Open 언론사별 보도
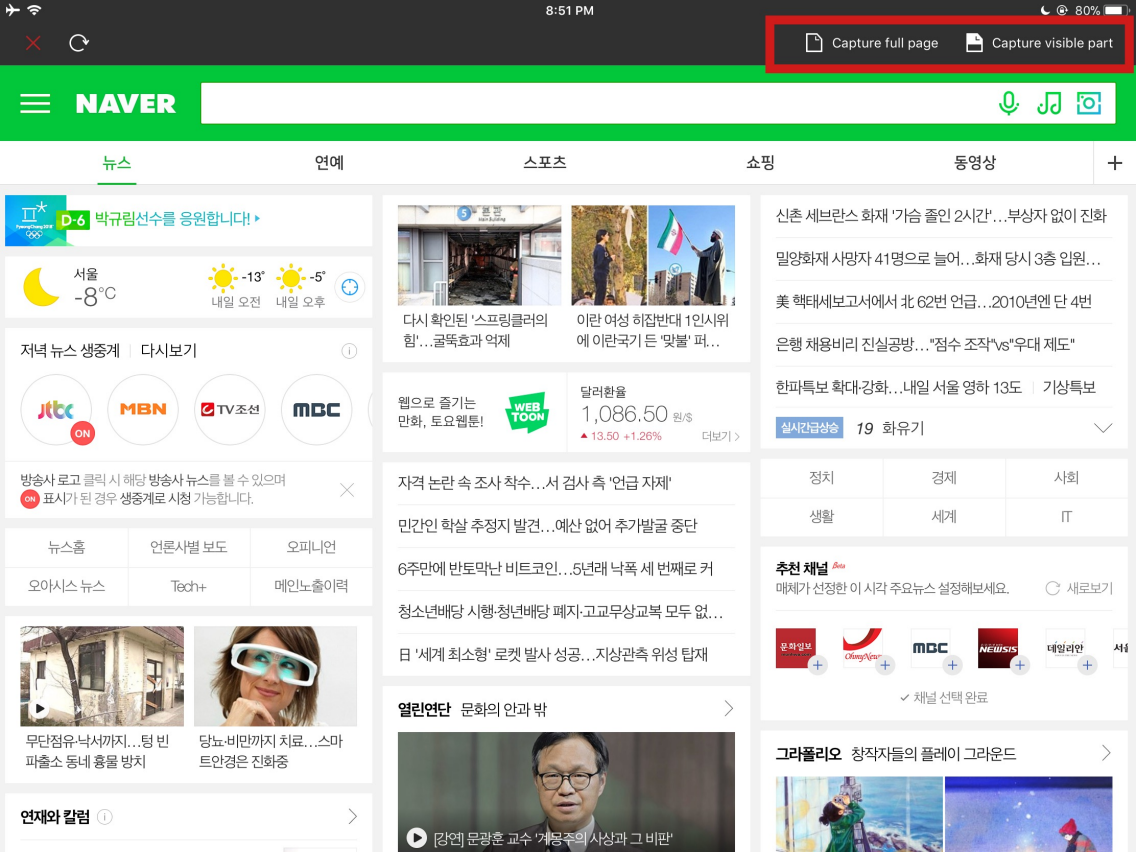 point(188,547)
